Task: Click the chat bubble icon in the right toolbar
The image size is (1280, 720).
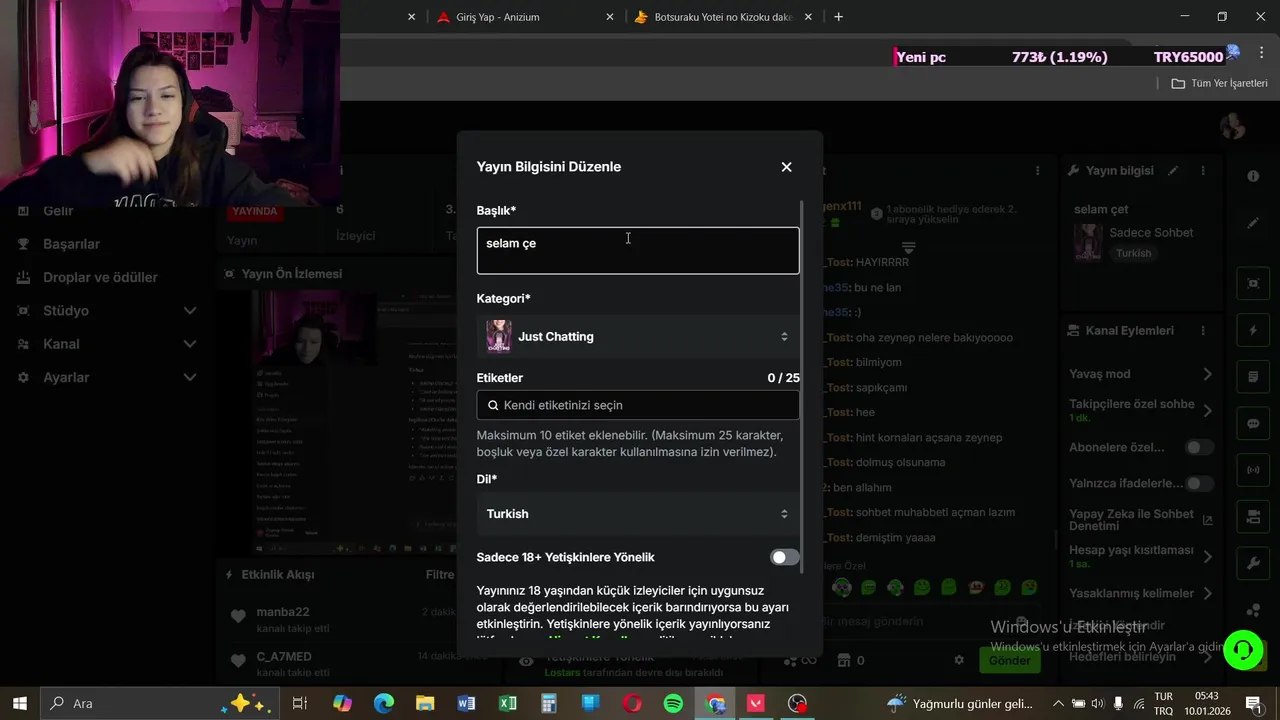Action: click(x=1253, y=423)
